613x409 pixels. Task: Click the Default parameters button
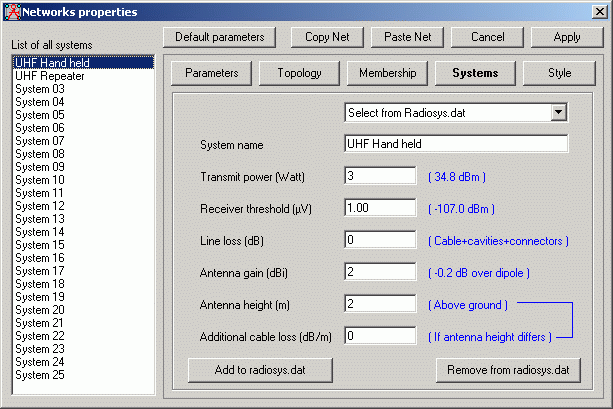(219, 37)
